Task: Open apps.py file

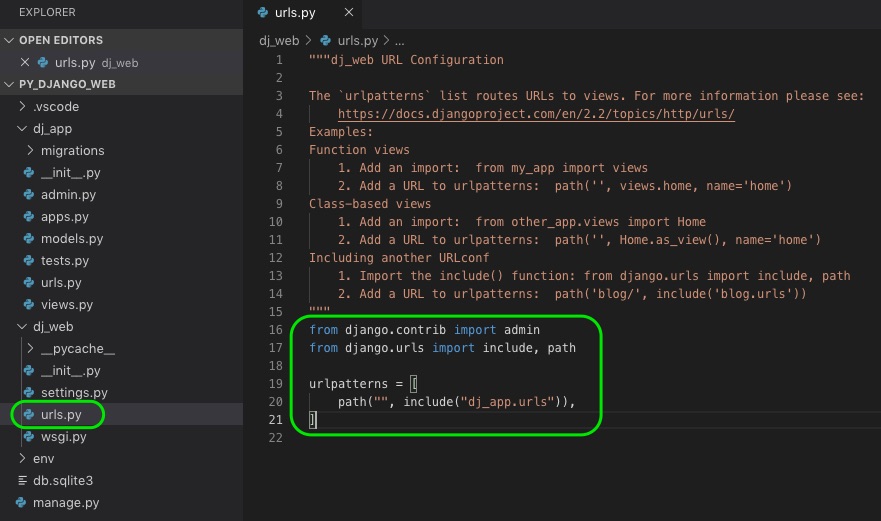Action: tap(65, 216)
